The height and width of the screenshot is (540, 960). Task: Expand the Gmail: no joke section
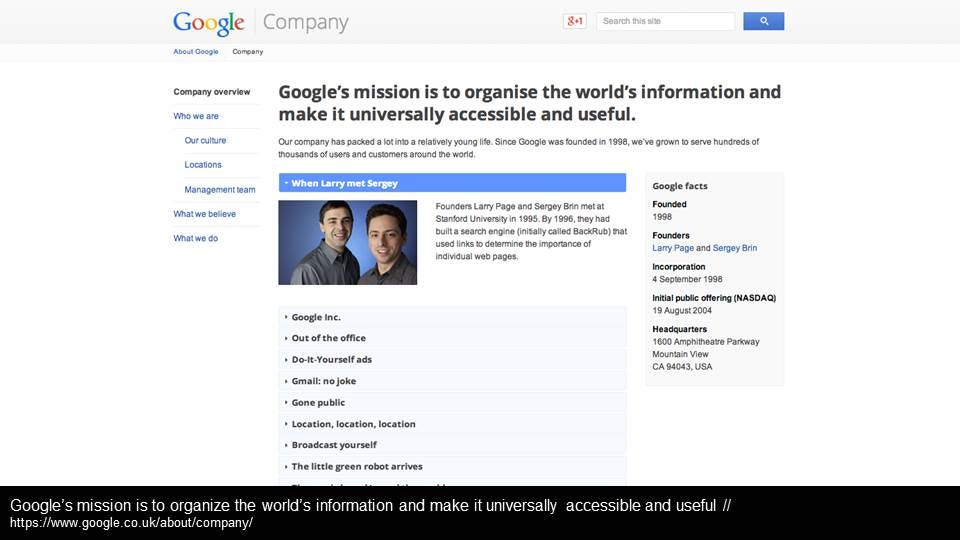tap(452, 381)
